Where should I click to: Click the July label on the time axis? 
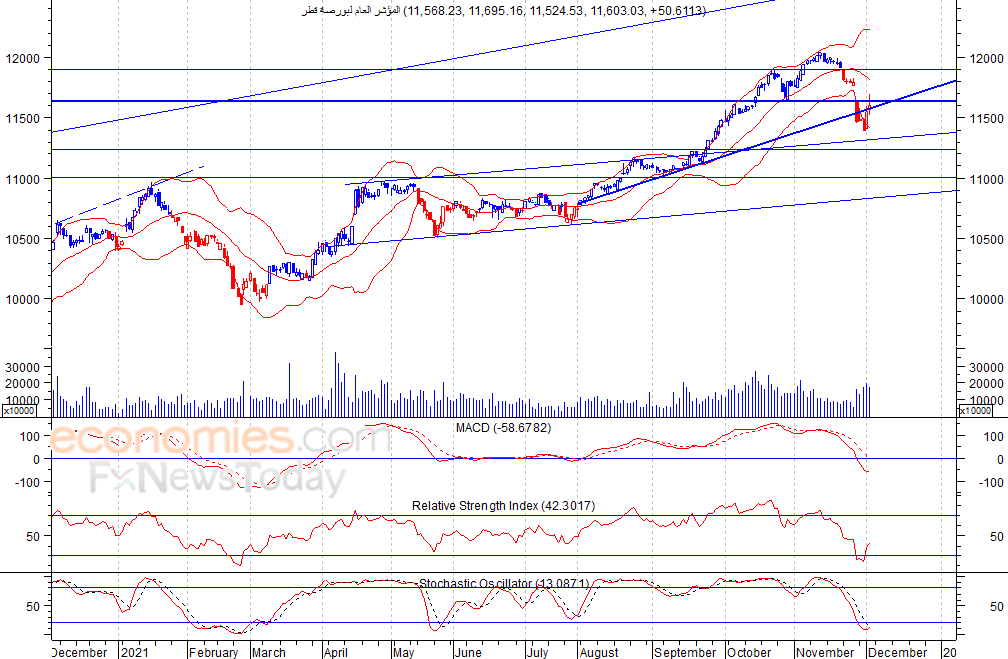538,652
